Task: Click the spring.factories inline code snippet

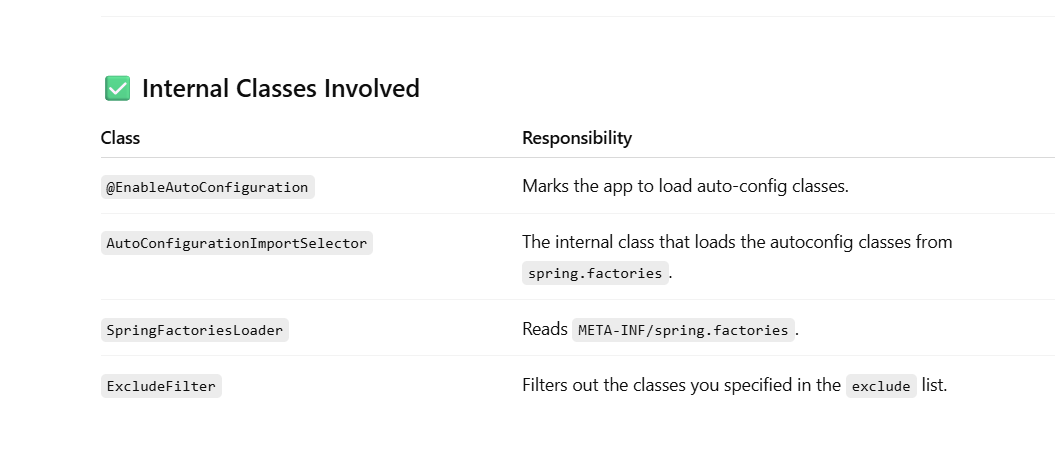Action: (595, 273)
